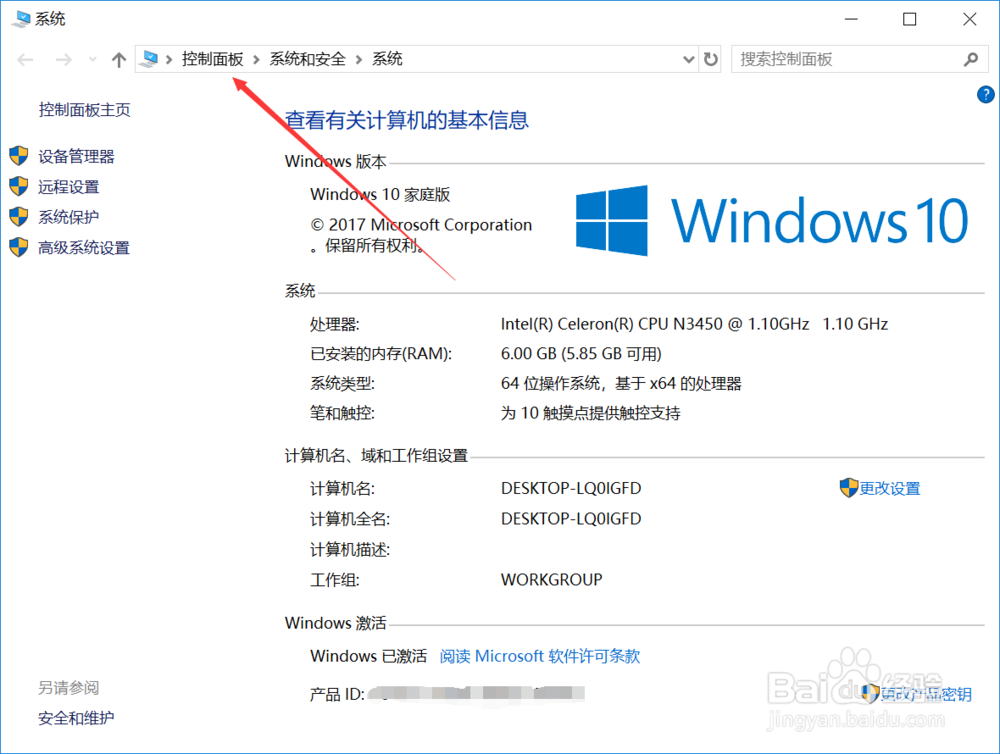Open 高级系统设置

[x=84, y=248]
